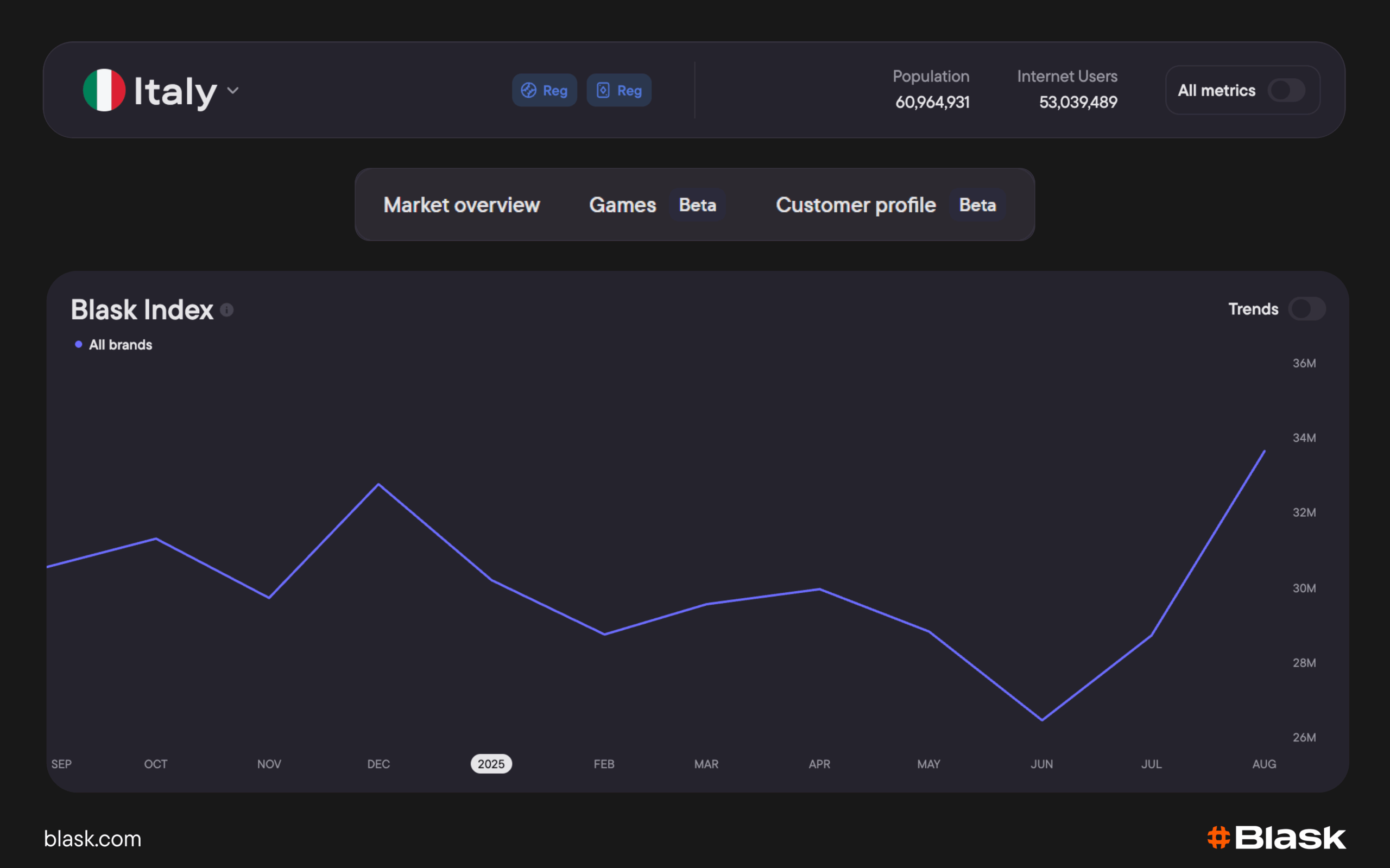Click the DEC peak on chart line
The width and height of the screenshot is (1390, 868).
378,485
